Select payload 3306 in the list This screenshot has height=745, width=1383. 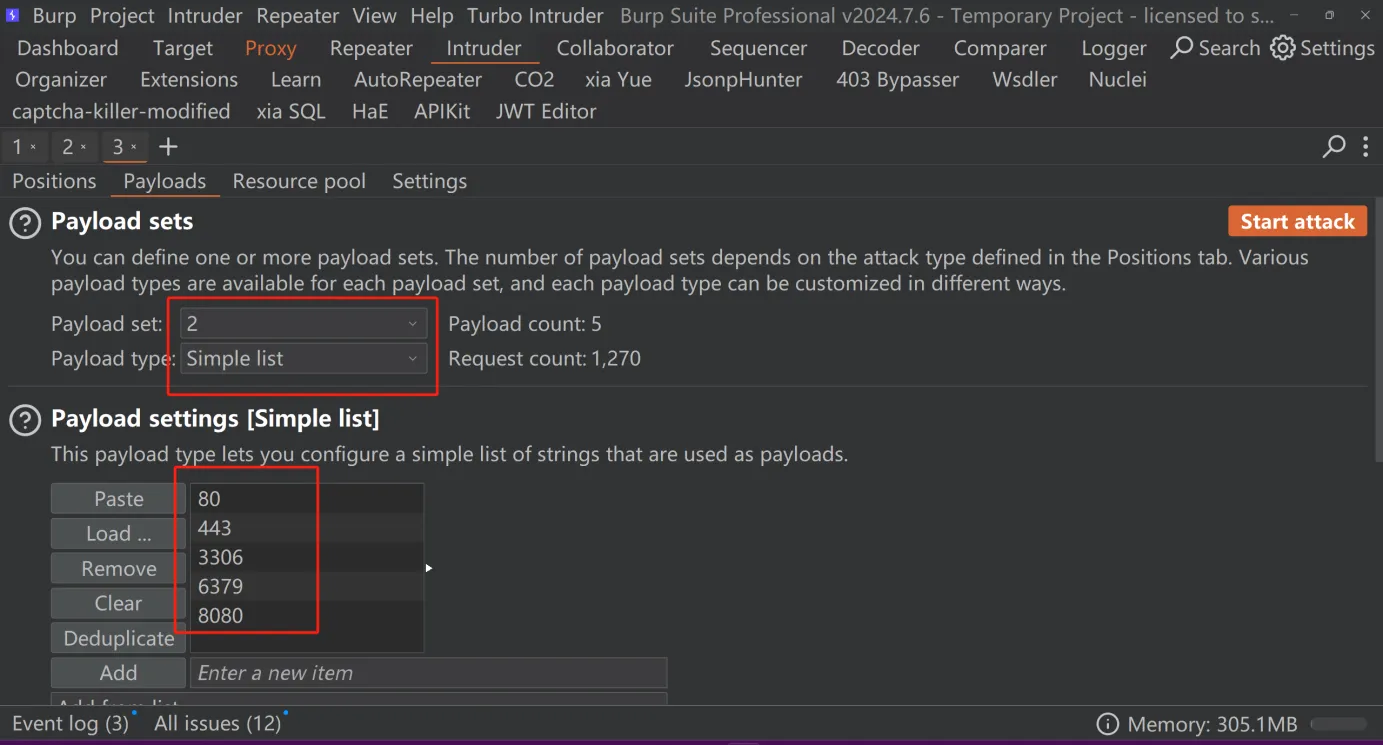pos(307,557)
